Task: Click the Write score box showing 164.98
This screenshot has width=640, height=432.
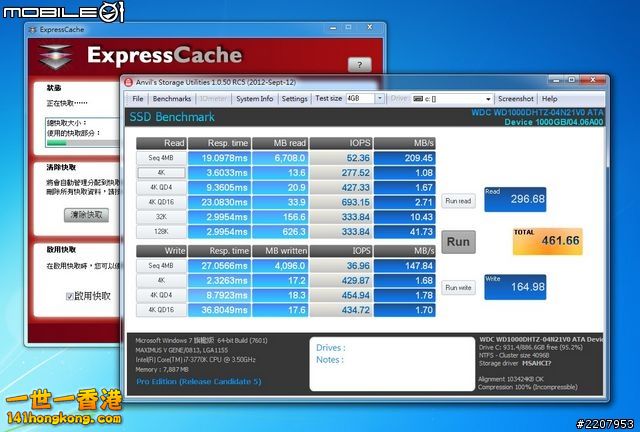Action: 516,287
